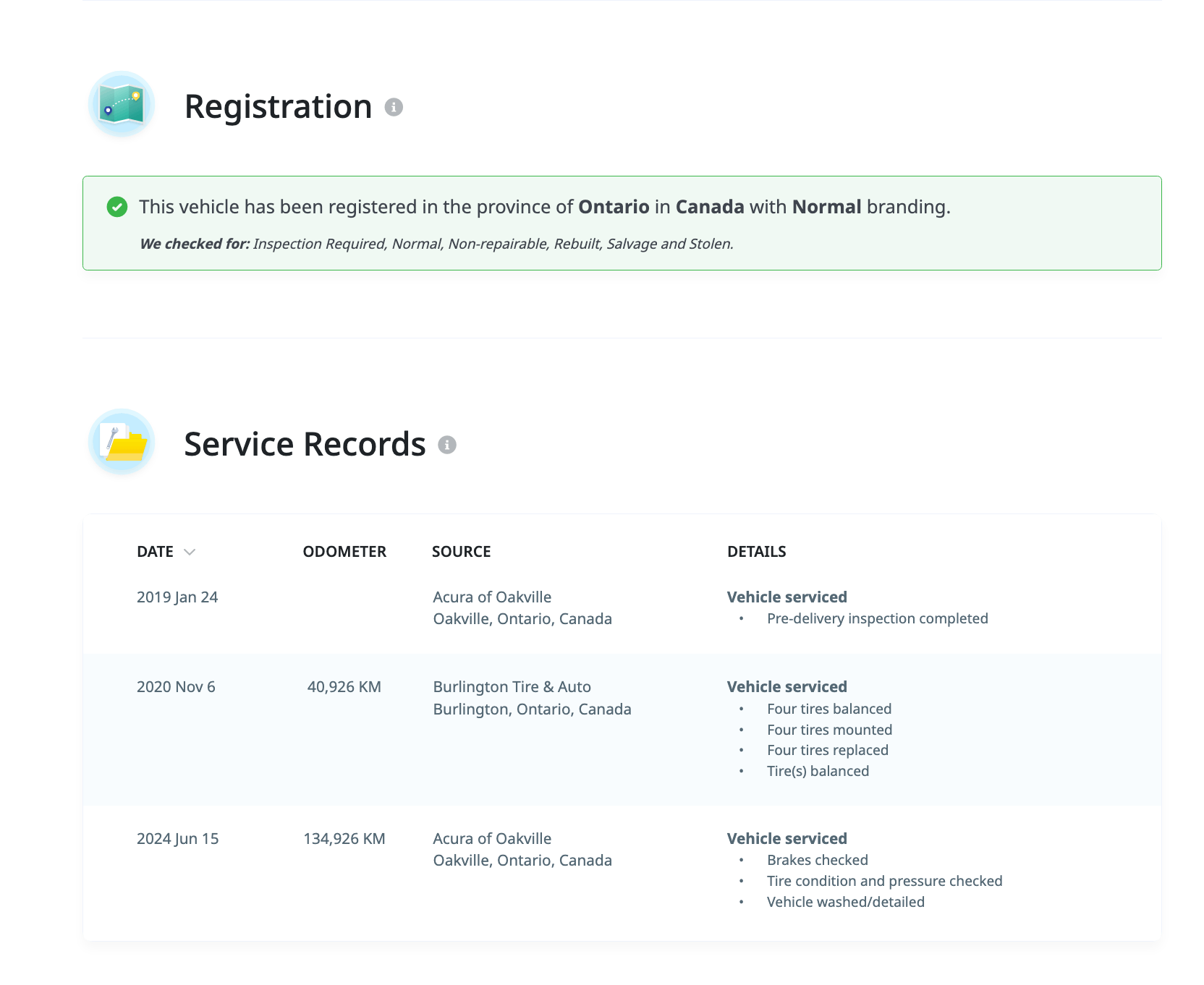Click the DATE column header

(155, 552)
